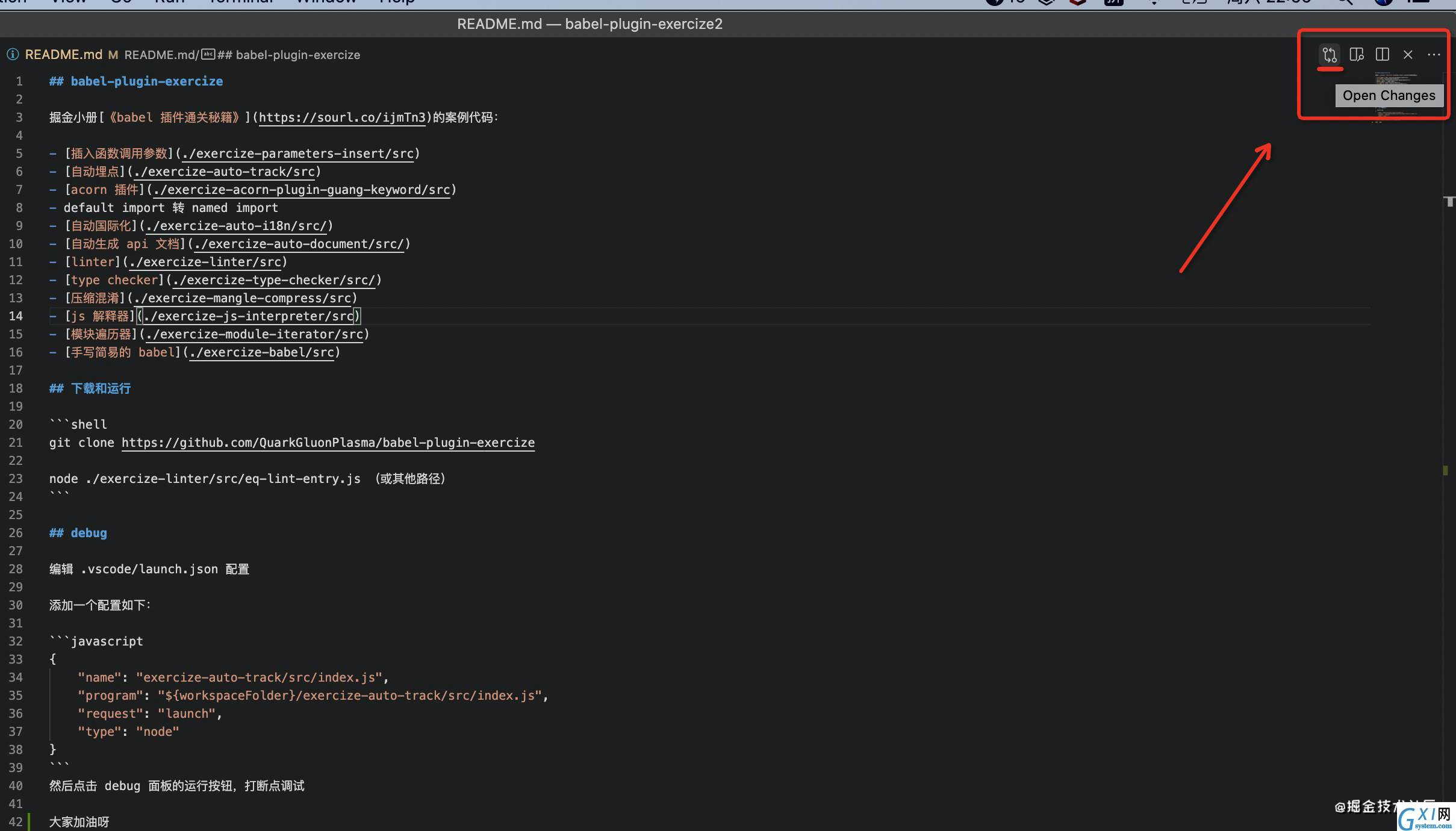
Task: Follow the https://sourl.co/ijmTn3 link
Action: pos(342,117)
